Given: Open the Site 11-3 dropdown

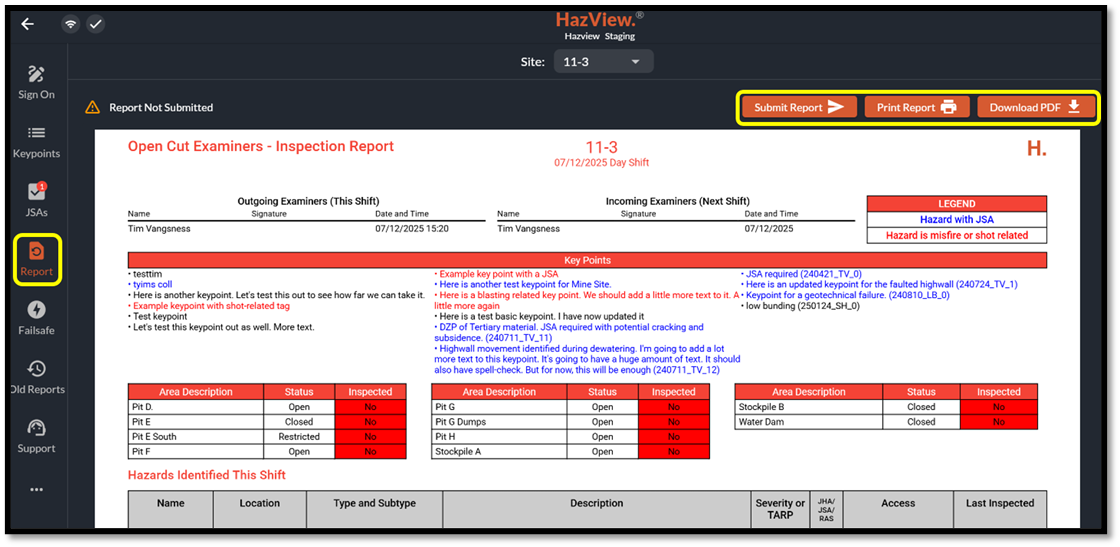Looking at the screenshot, I should [602, 62].
